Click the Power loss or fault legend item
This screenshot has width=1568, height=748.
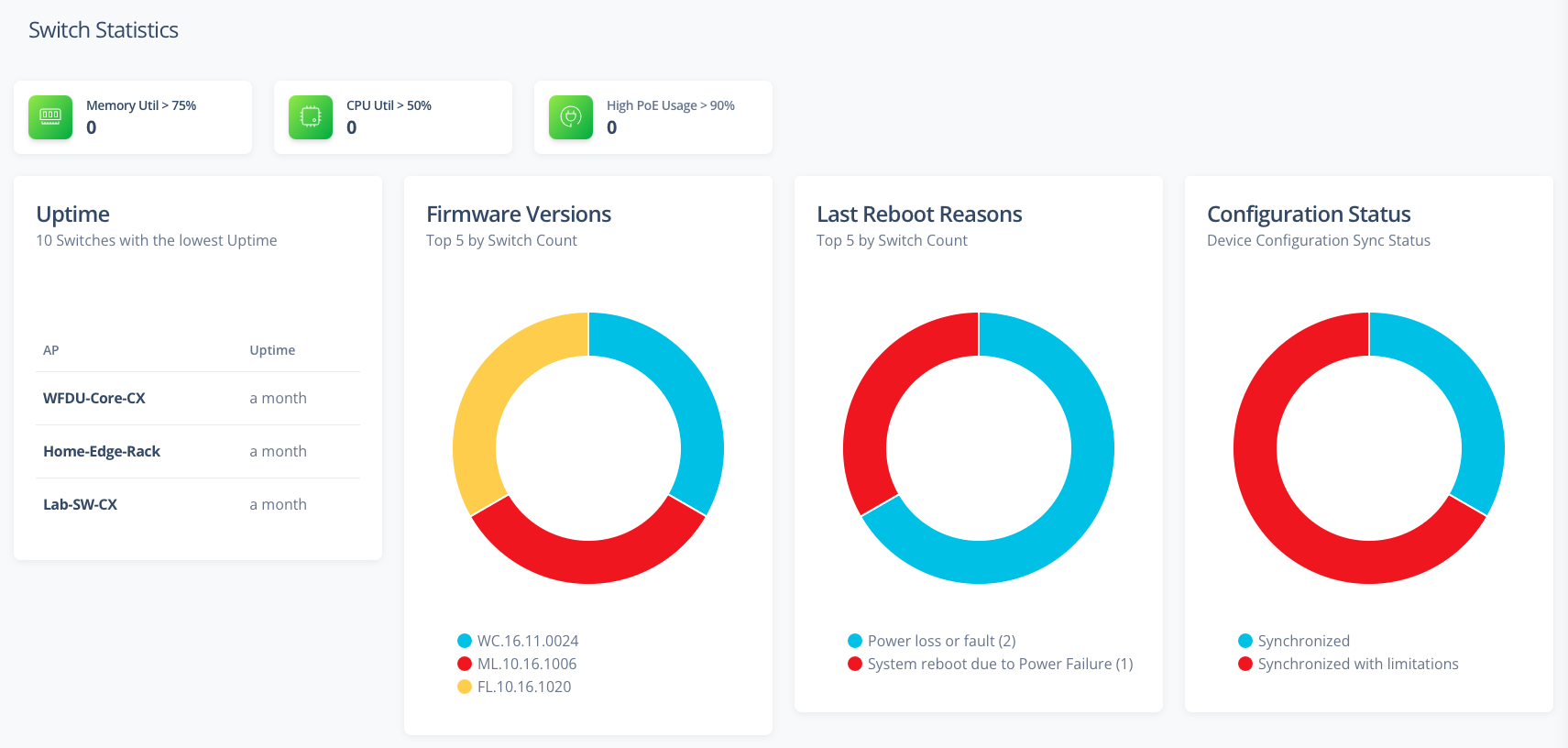pos(941,641)
